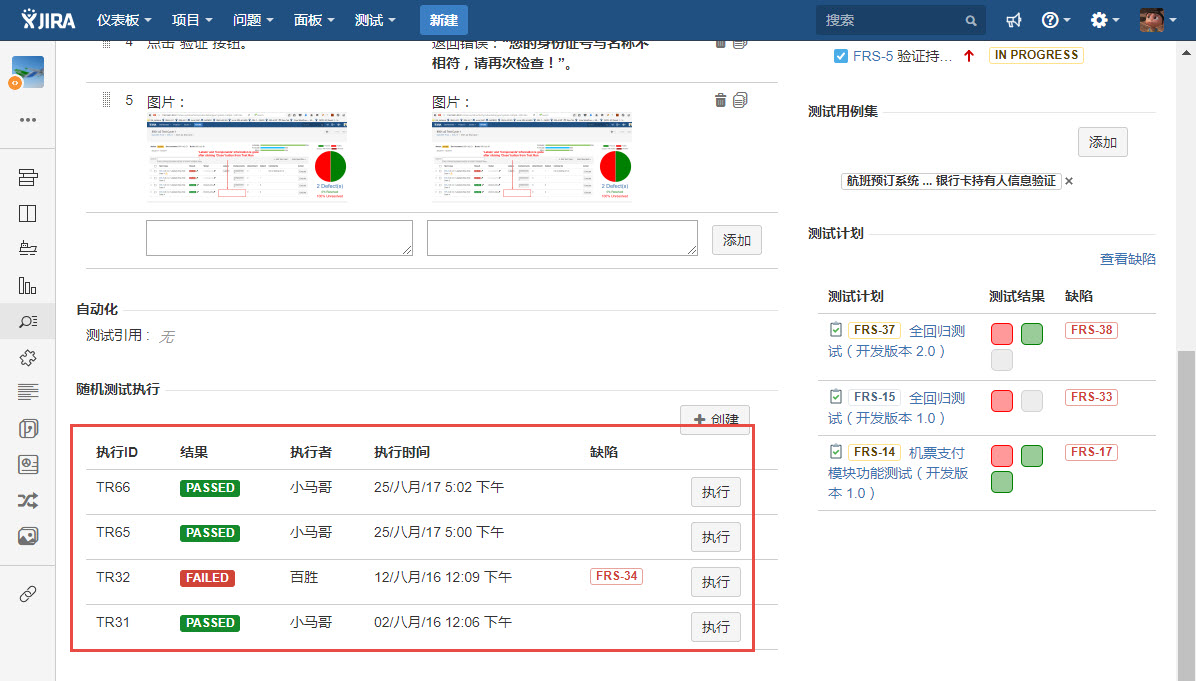Open defect FRS-34 in TR32 row
This screenshot has height=681, width=1196.
click(x=616, y=577)
